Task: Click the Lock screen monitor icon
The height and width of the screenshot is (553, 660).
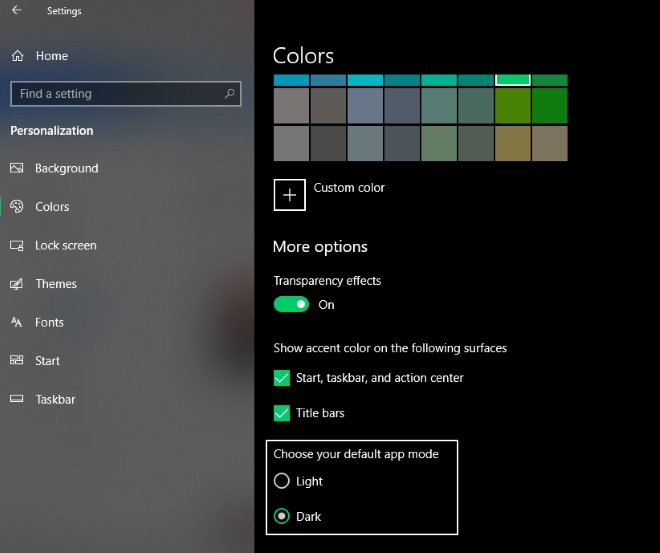Action: point(16,246)
